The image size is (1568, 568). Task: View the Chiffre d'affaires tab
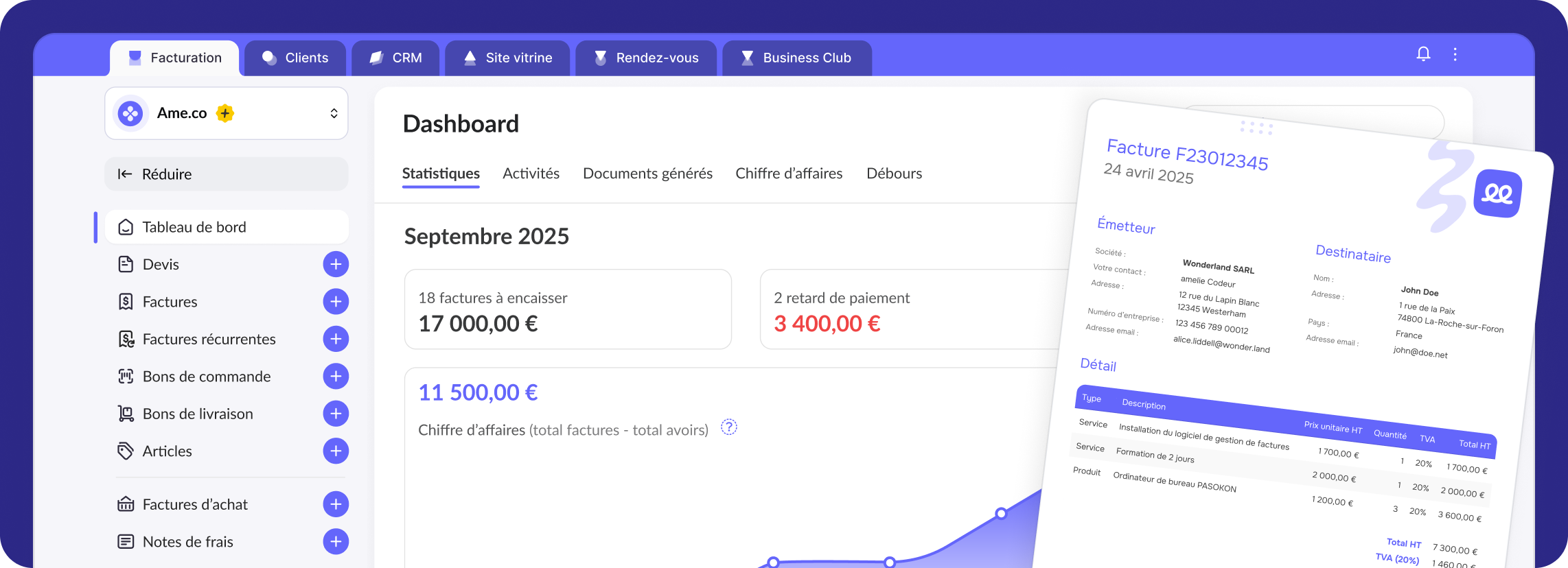[789, 174]
